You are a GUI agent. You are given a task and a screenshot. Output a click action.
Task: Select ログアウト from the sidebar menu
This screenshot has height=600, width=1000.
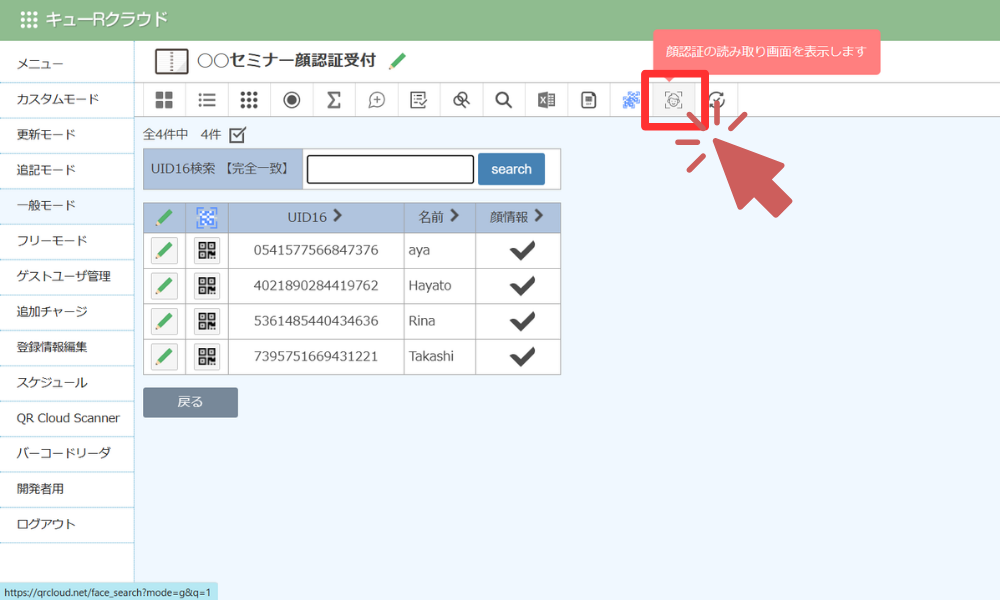click(x=46, y=524)
